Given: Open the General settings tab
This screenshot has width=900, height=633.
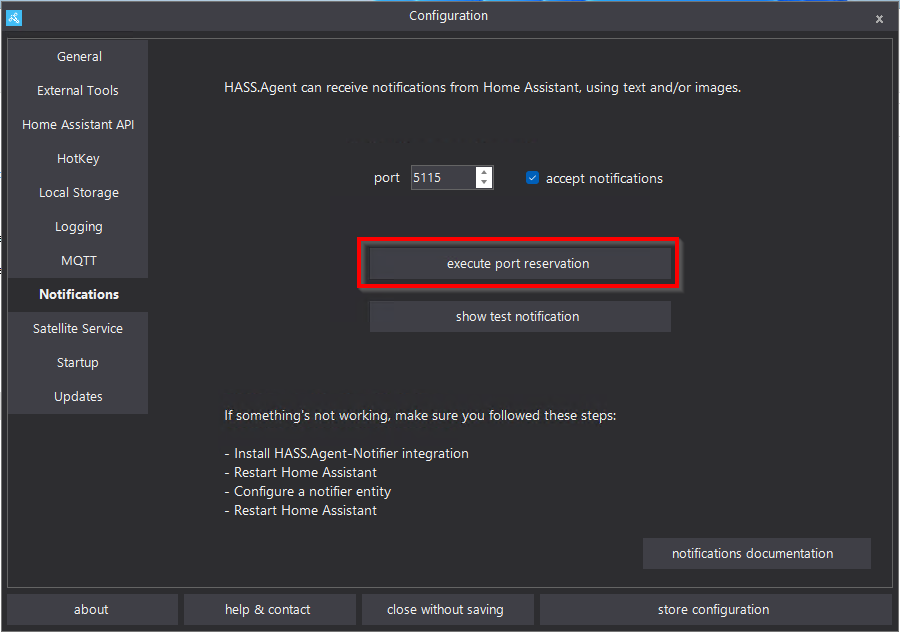Looking at the screenshot, I should pyautogui.click(x=79, y=56).
